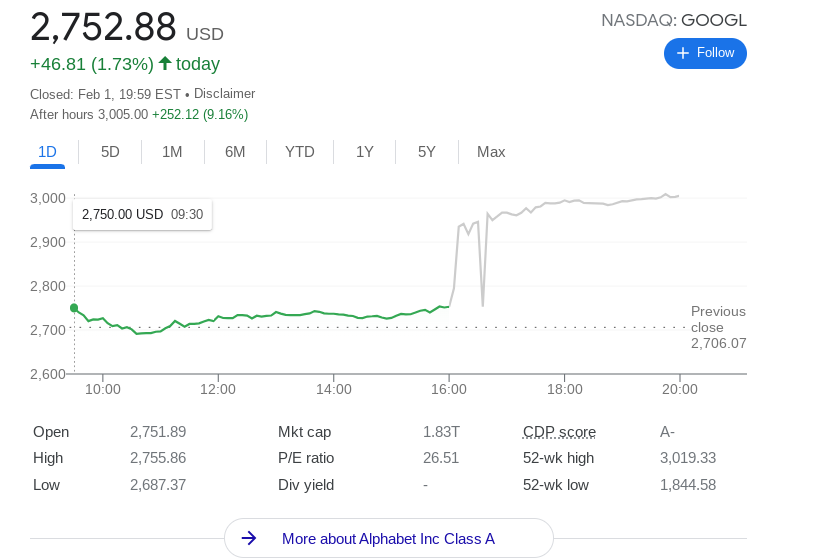Click the 52-wk low value 1,844.58
The image size is (825, 559).
tap(688, 485)
